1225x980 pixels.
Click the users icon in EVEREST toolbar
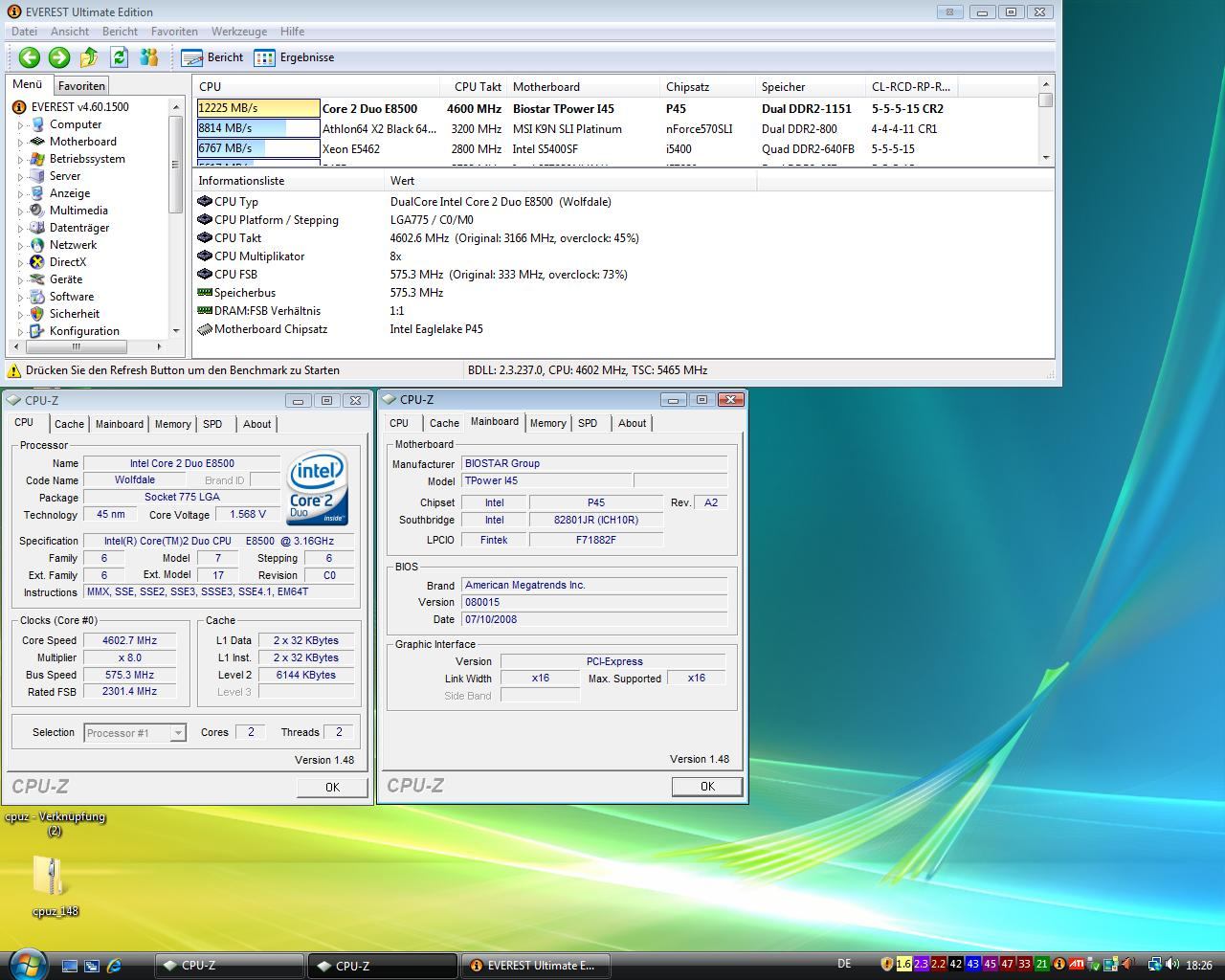coord(148,57)
